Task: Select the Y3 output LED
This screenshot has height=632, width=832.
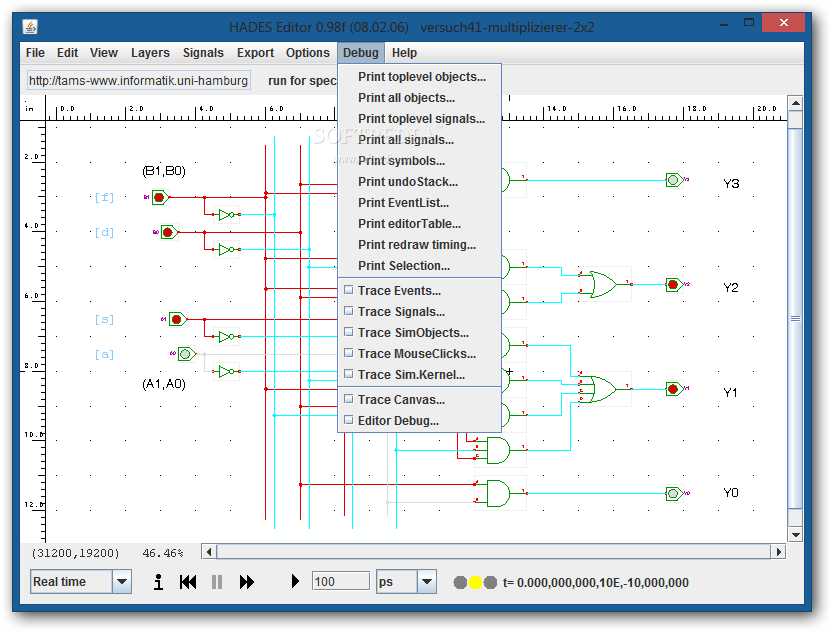Action: (674, 180)
